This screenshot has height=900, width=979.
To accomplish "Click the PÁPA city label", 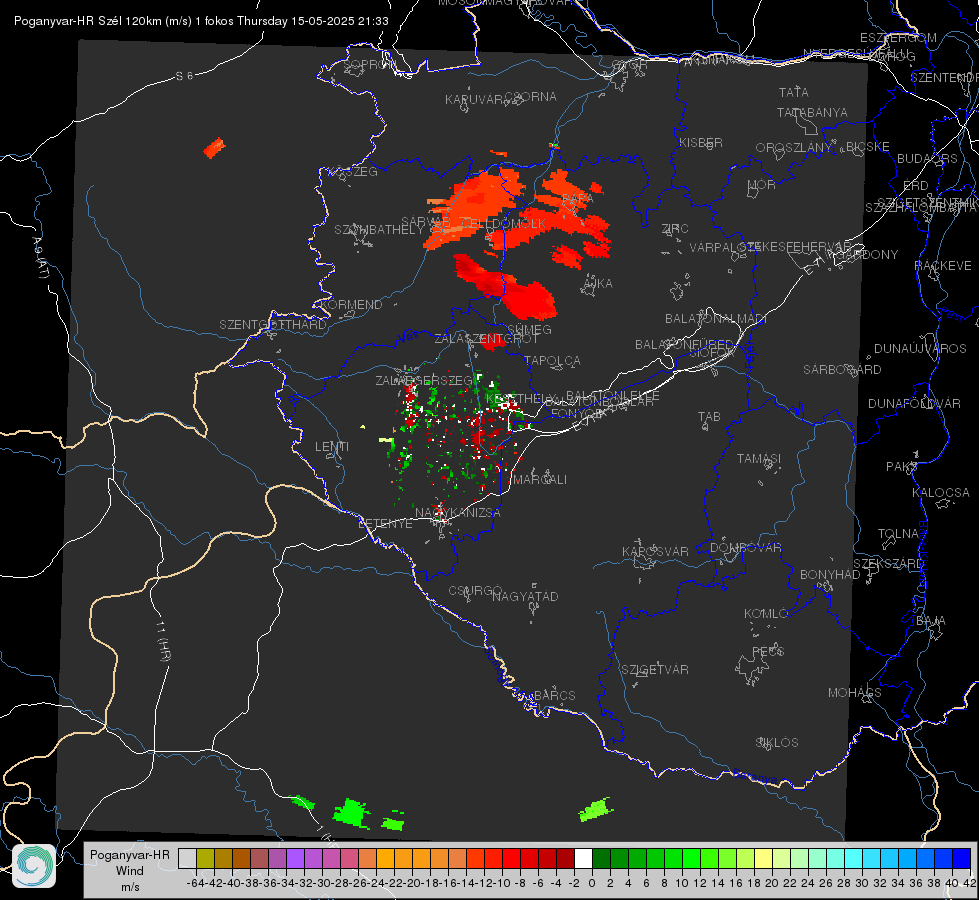I will point(578,198).
